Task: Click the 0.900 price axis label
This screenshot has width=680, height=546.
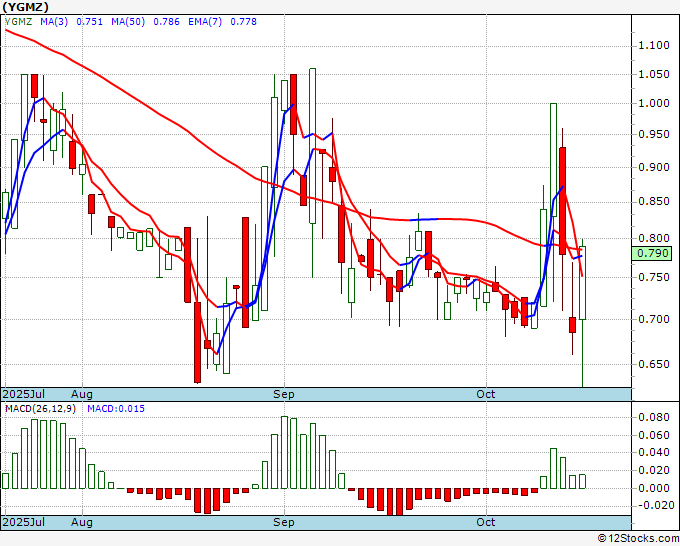Action: point(654,167)
